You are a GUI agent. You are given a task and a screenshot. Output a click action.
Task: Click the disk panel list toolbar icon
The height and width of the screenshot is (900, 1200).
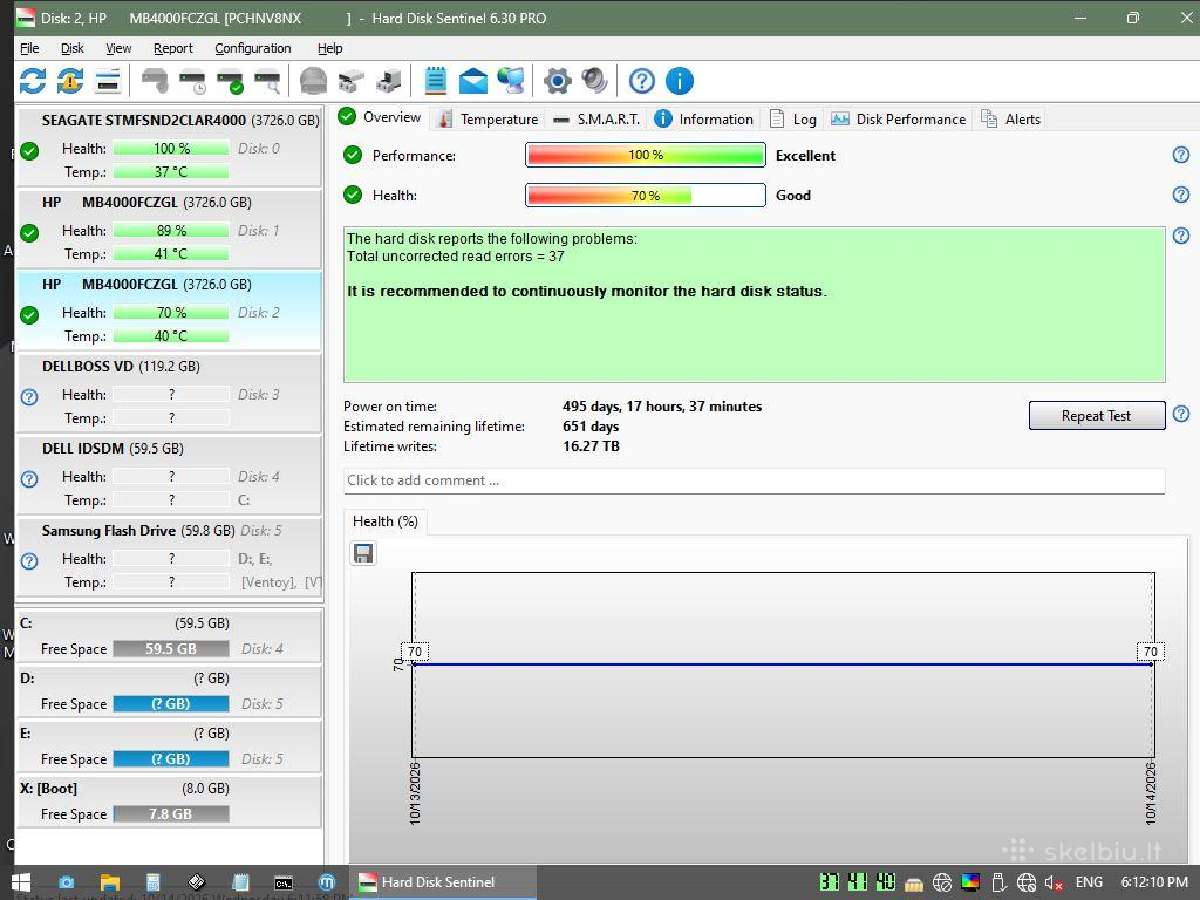pos(108,81)
